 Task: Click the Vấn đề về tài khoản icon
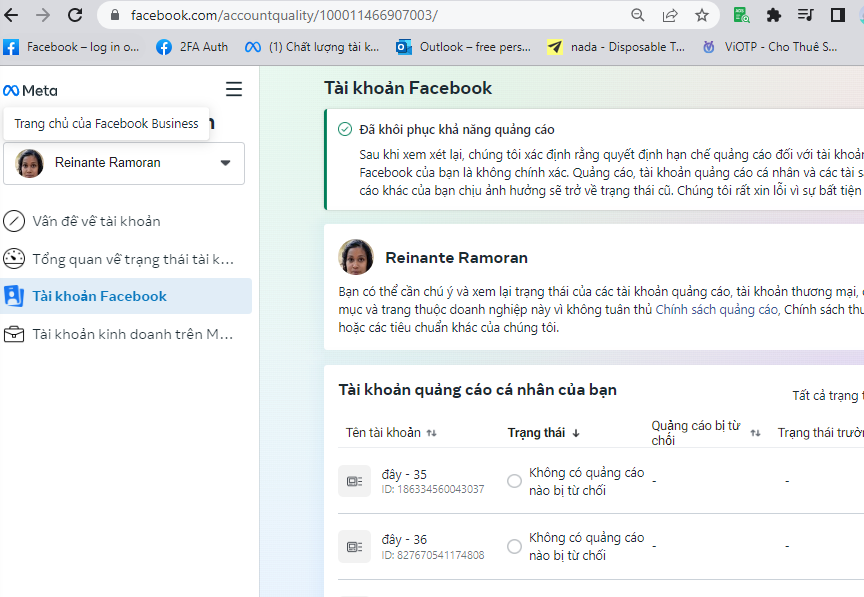click(x=14, y=221)
